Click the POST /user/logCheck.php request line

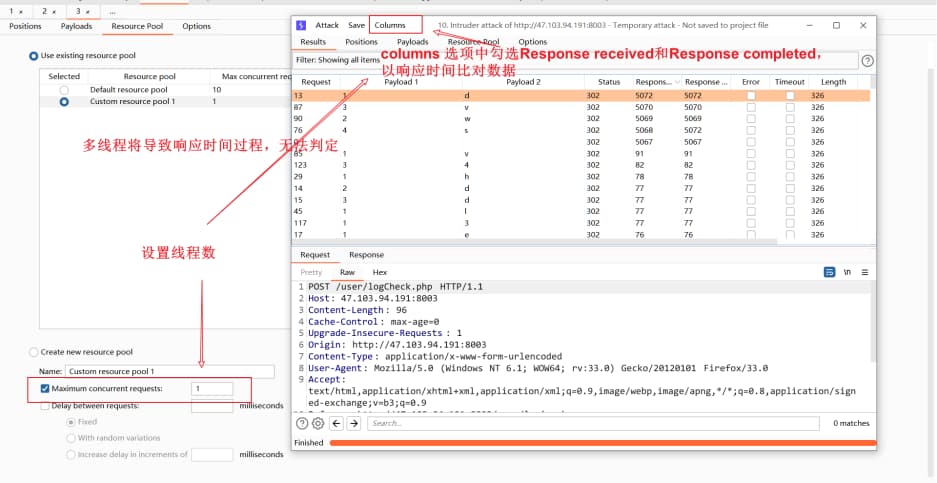tap(395, 287)
